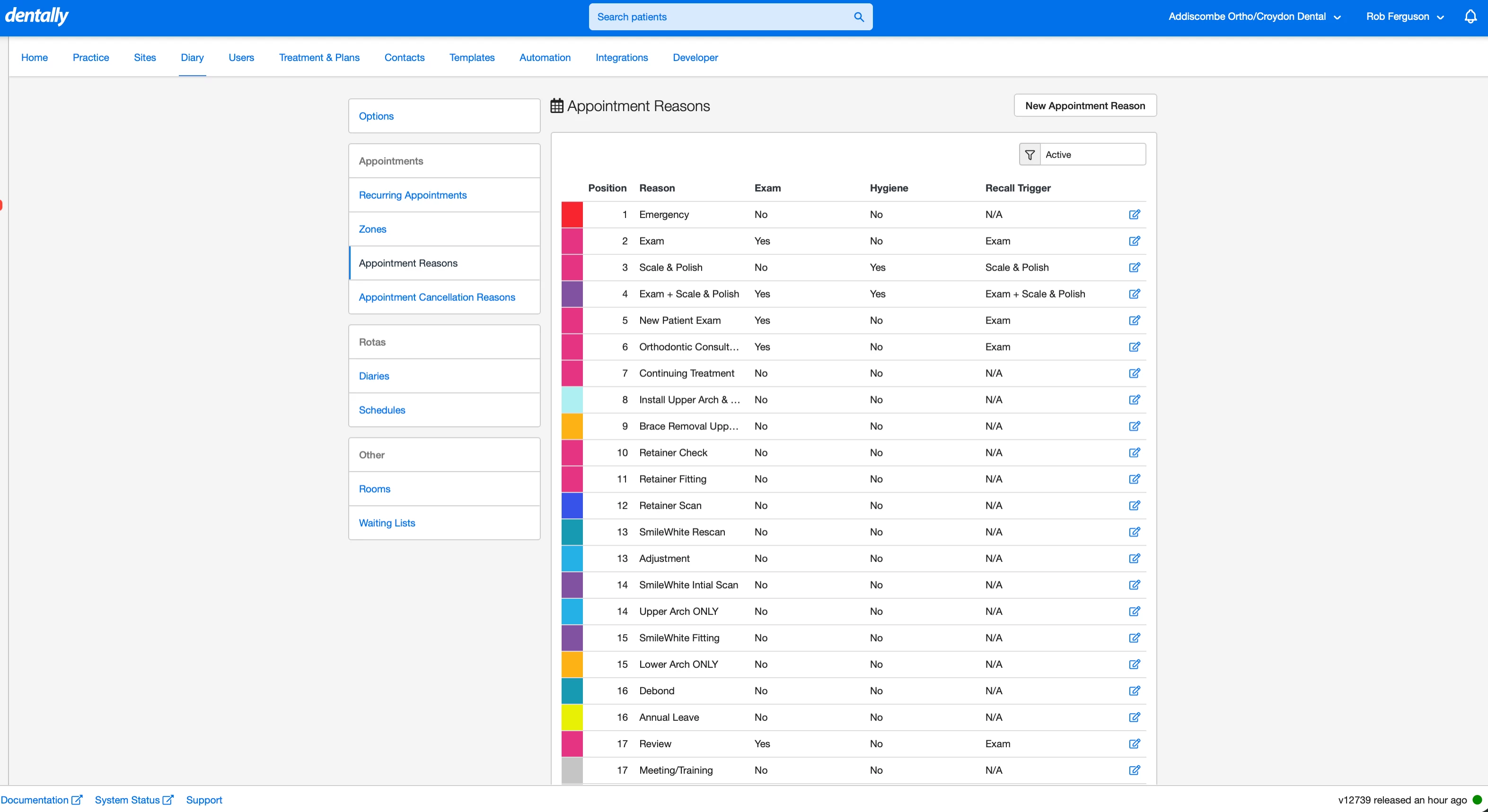Open the Automation tab

(x=545, y=57)
